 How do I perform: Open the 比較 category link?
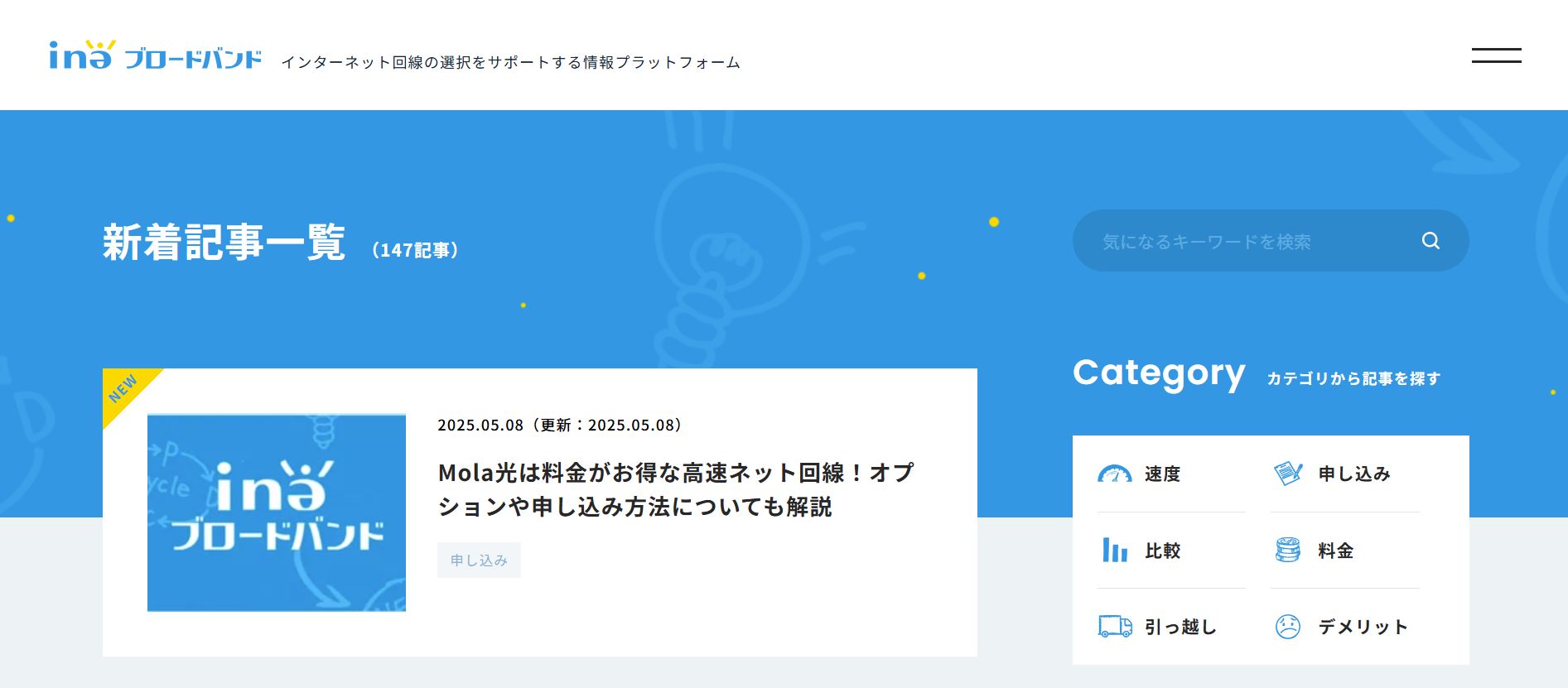click(x=1171, y=551)
